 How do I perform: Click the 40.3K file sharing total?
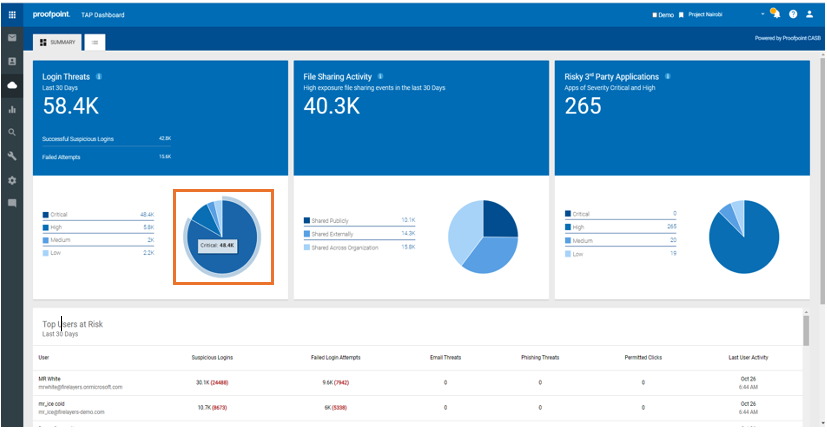coord(332,106)
